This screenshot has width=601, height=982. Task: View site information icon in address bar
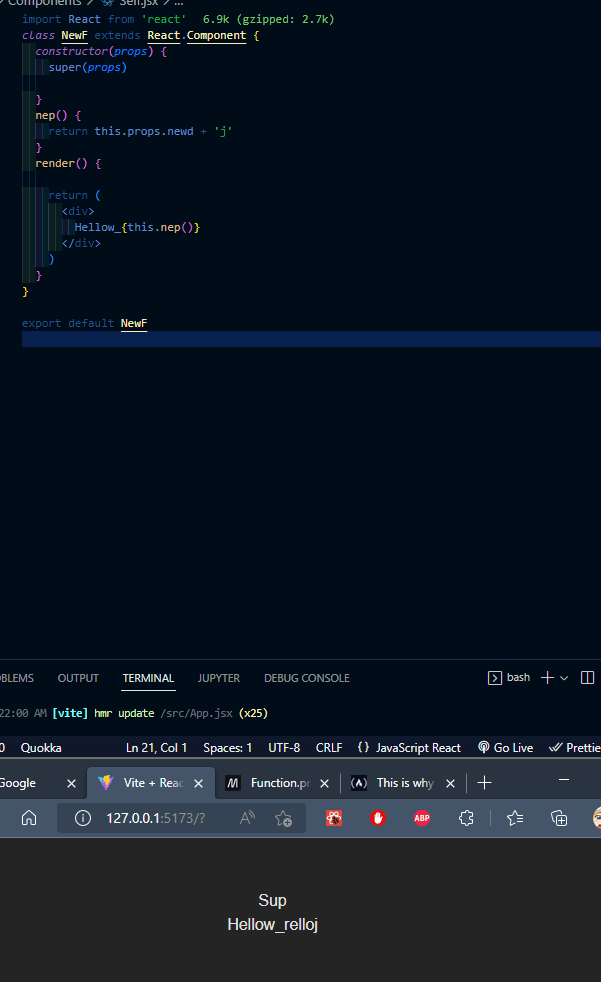pyautogui.click(x=83, y=818)
